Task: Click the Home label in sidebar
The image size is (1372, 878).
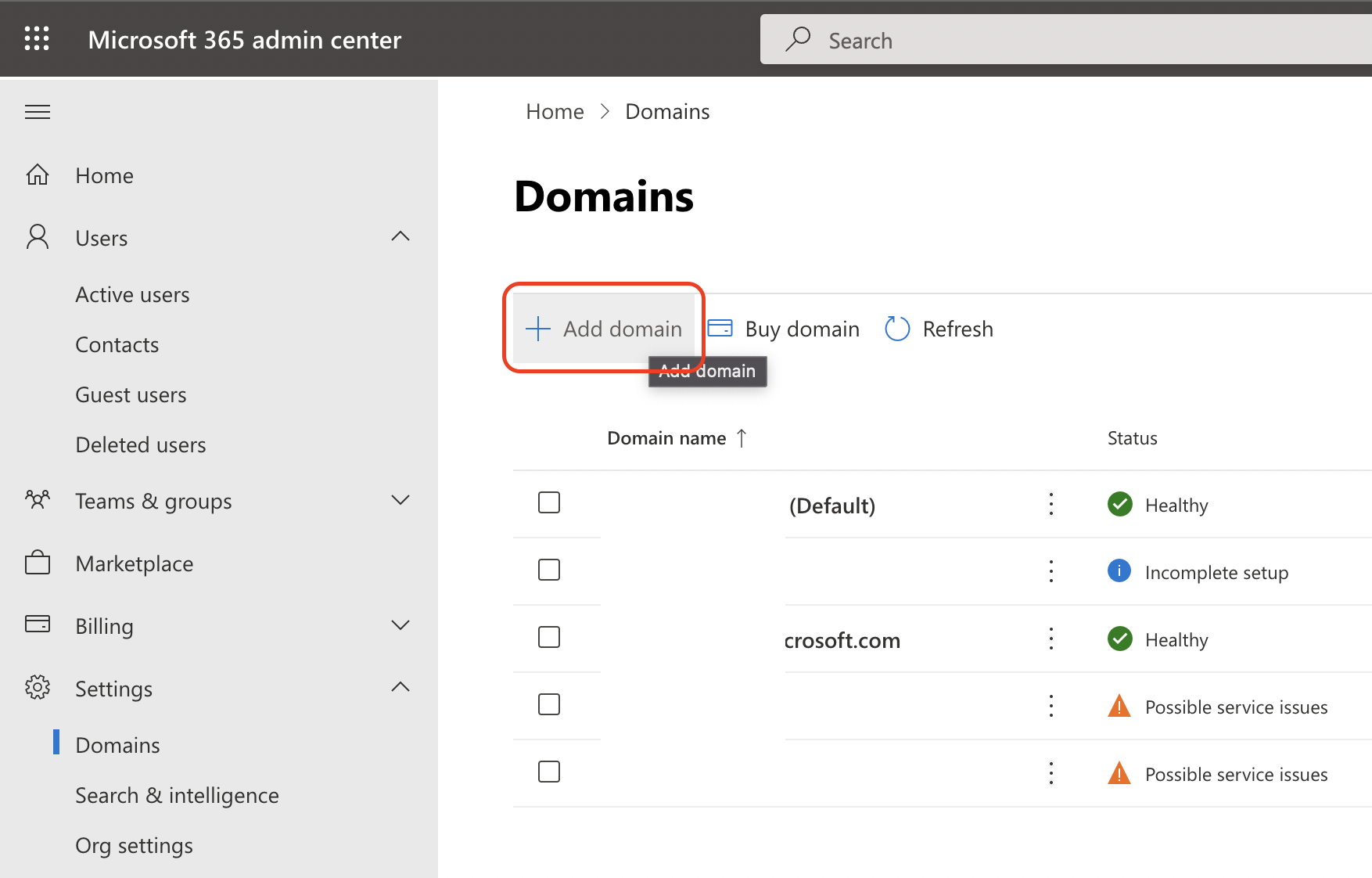Action: coord(104,175)
